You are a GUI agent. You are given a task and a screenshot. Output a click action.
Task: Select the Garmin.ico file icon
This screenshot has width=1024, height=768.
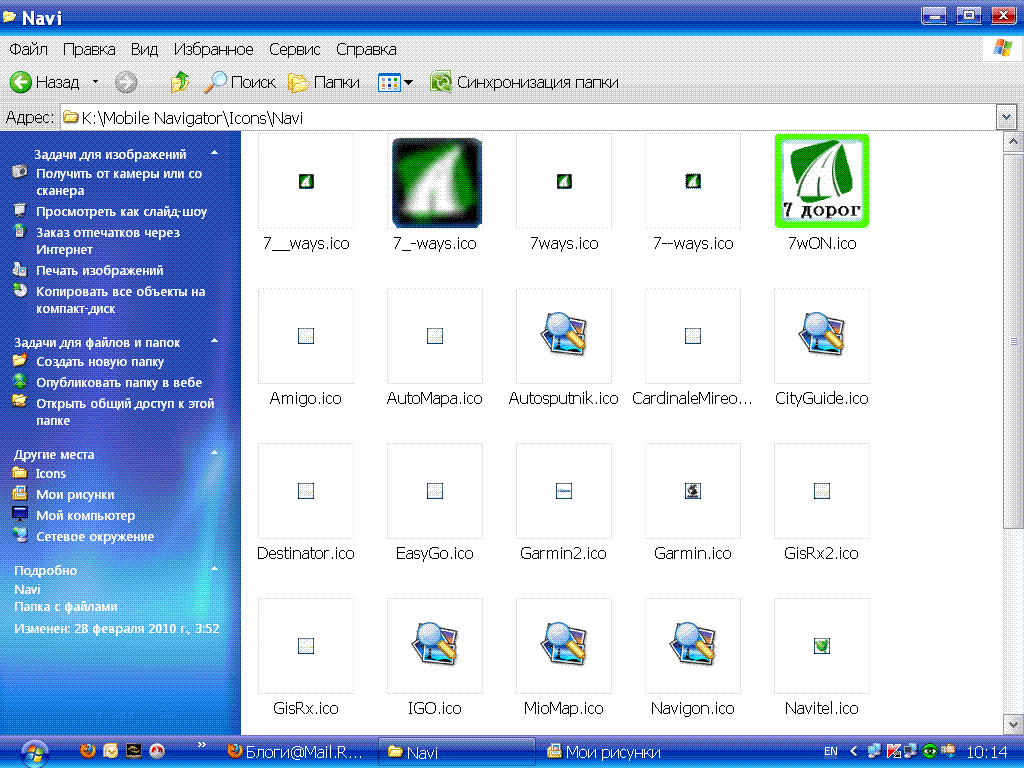pos(692,491)
